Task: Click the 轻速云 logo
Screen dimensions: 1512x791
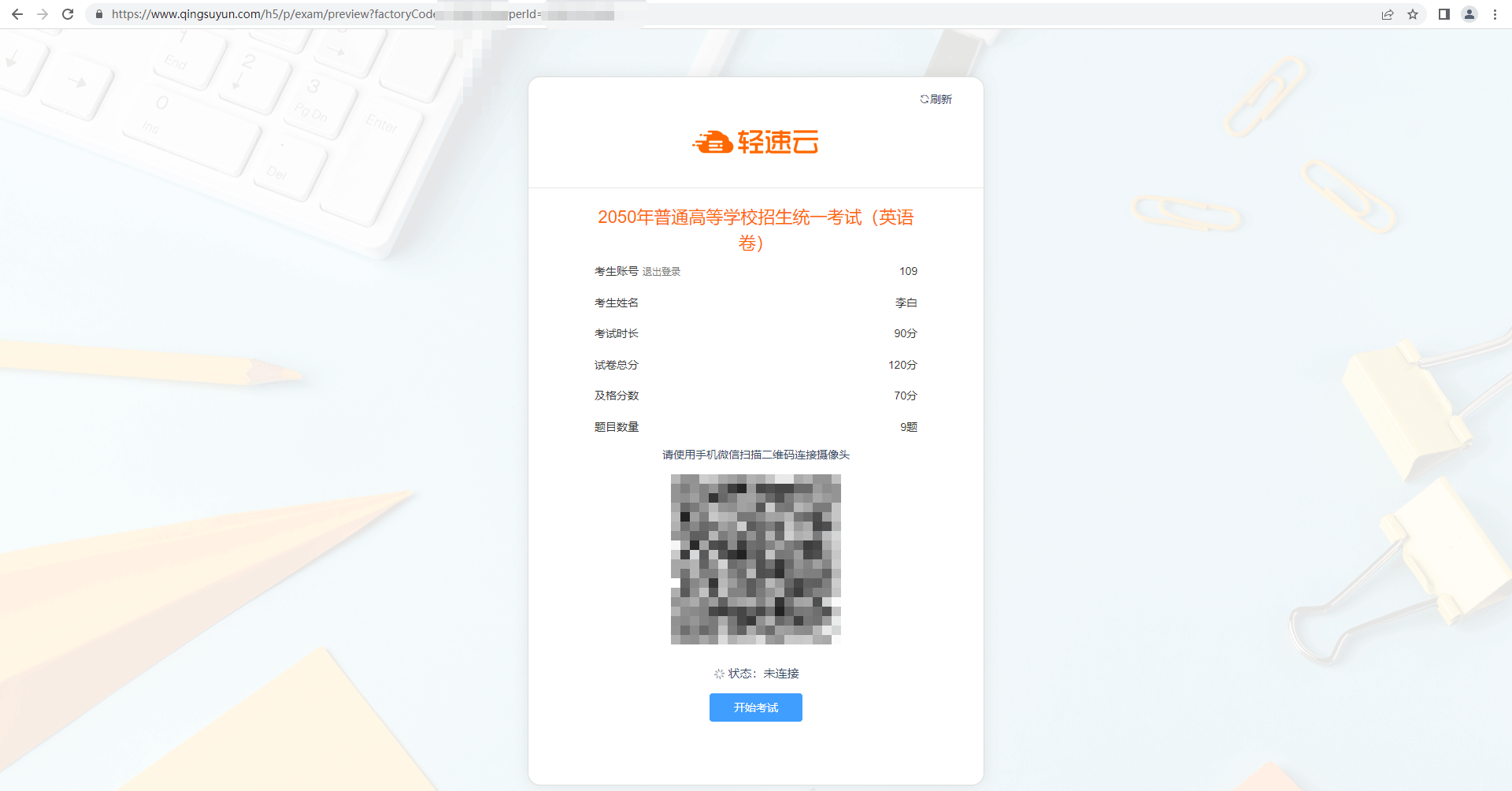Action: pos(756,142)
